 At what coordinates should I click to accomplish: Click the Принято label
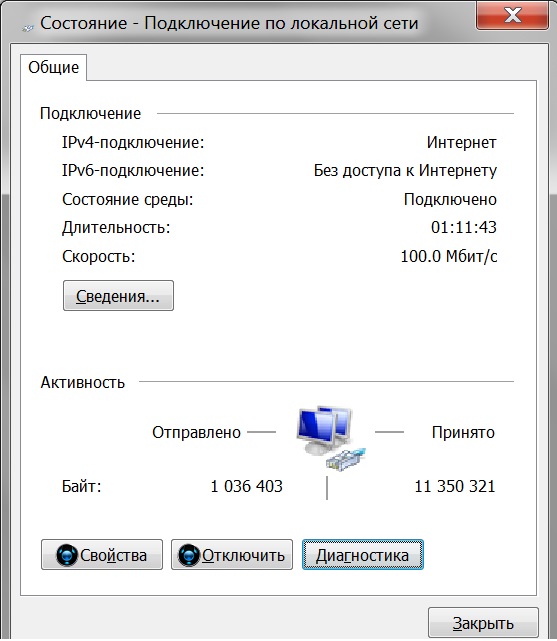point(463,432)
